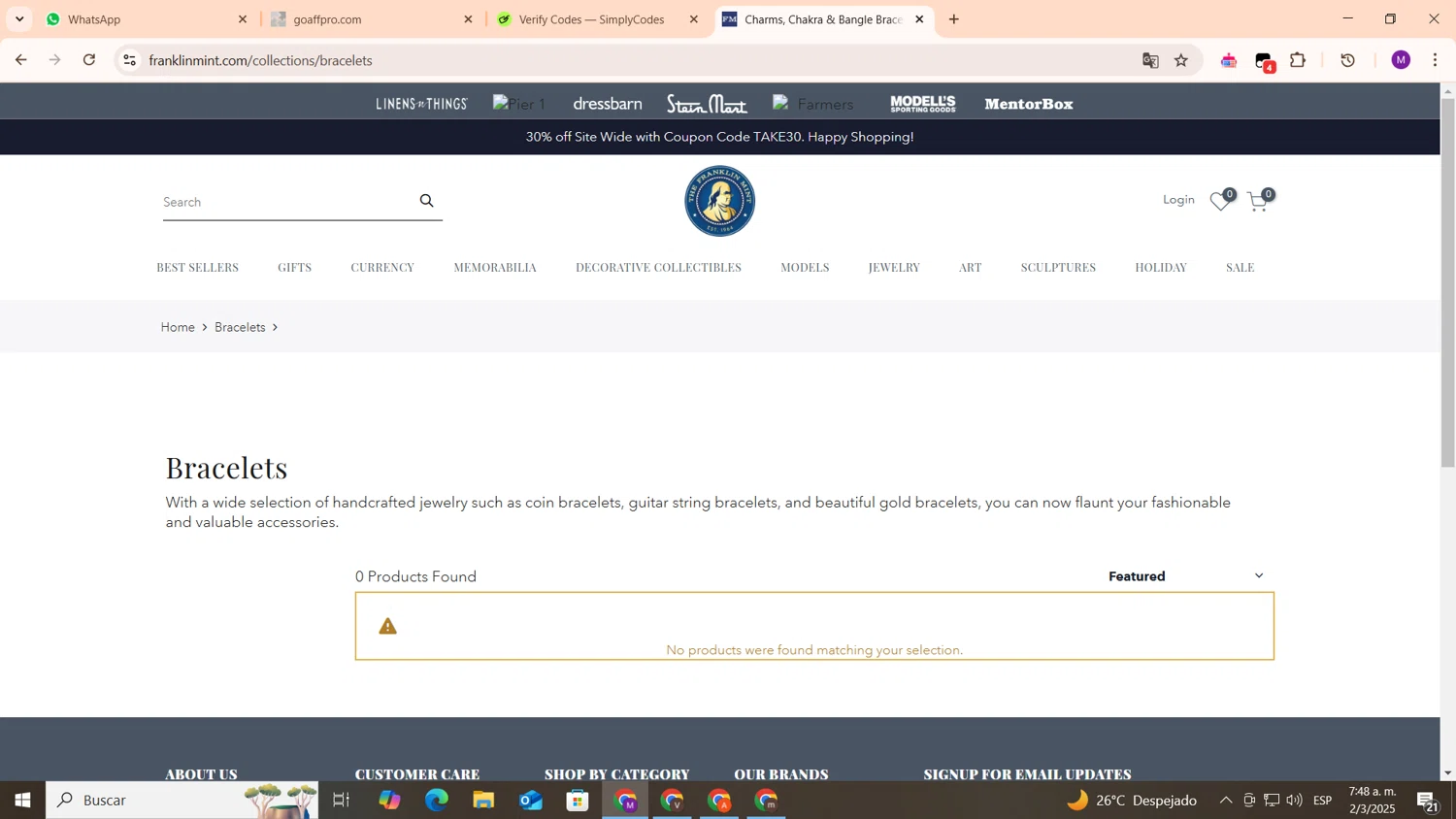The image size is (1456, 819).
Task: Click the MentorBox brand logo
Action: coord(1029,104)
